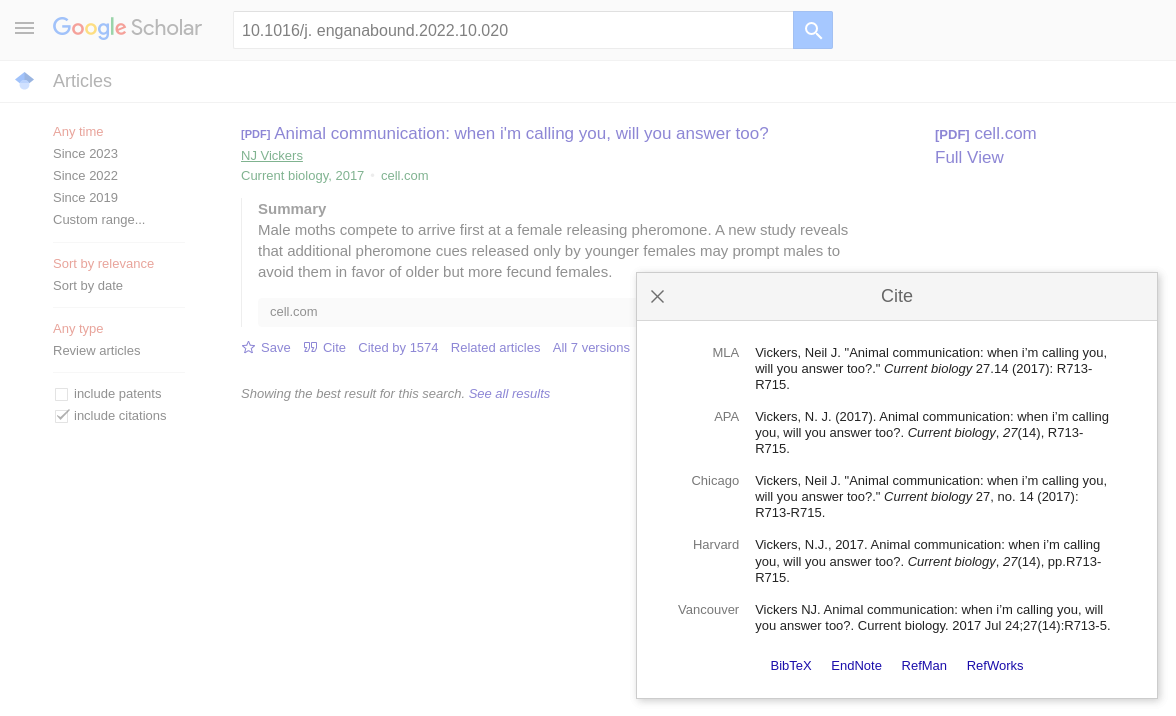Choose Sort by date
This screenshot has width=1176, height=716.
(x=88, y=285)
